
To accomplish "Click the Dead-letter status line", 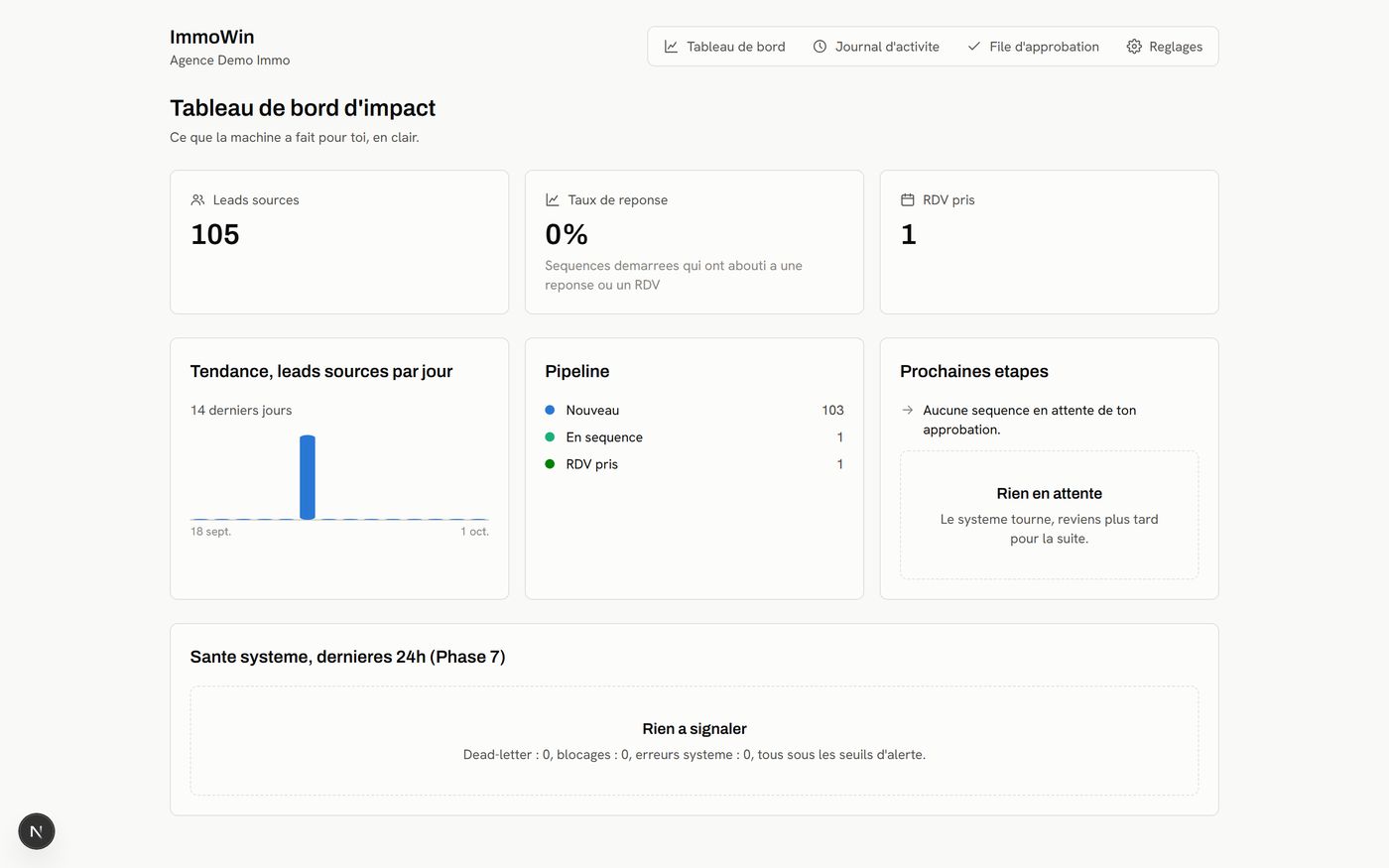I will coord(694,754).
